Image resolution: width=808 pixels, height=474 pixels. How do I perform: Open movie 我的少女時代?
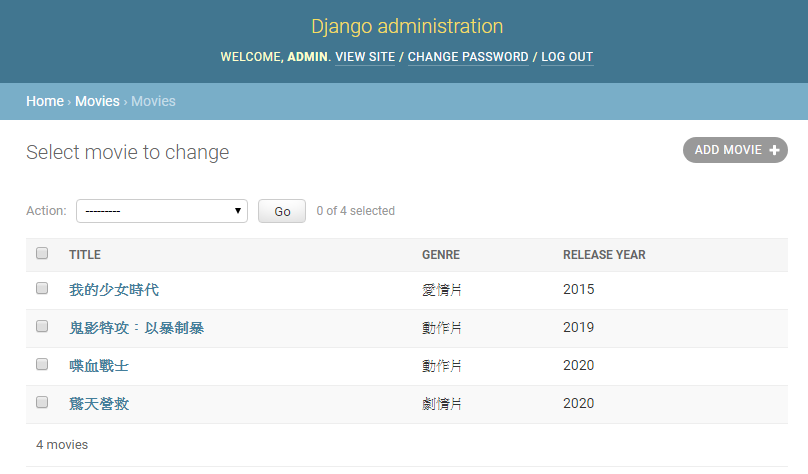[x=114, y=290]
